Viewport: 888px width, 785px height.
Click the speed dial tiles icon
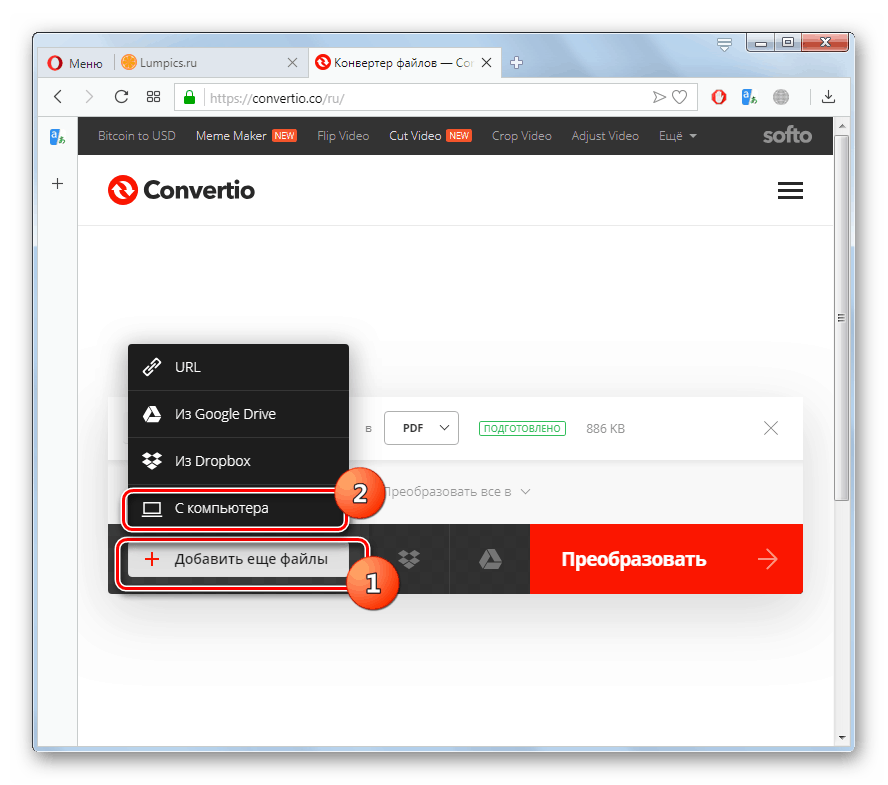(x=153, y=97)
